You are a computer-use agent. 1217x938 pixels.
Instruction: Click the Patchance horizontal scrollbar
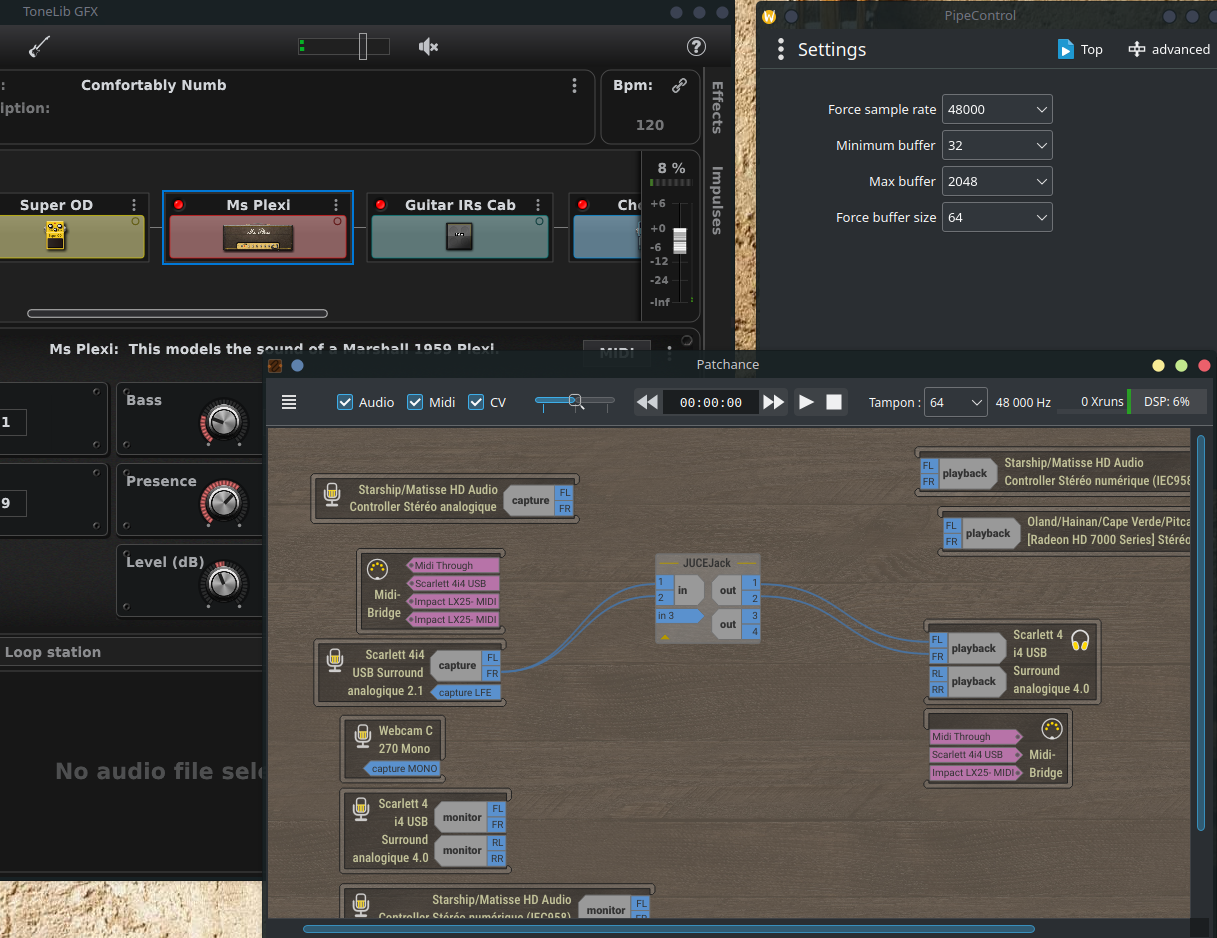pos(668,929)
